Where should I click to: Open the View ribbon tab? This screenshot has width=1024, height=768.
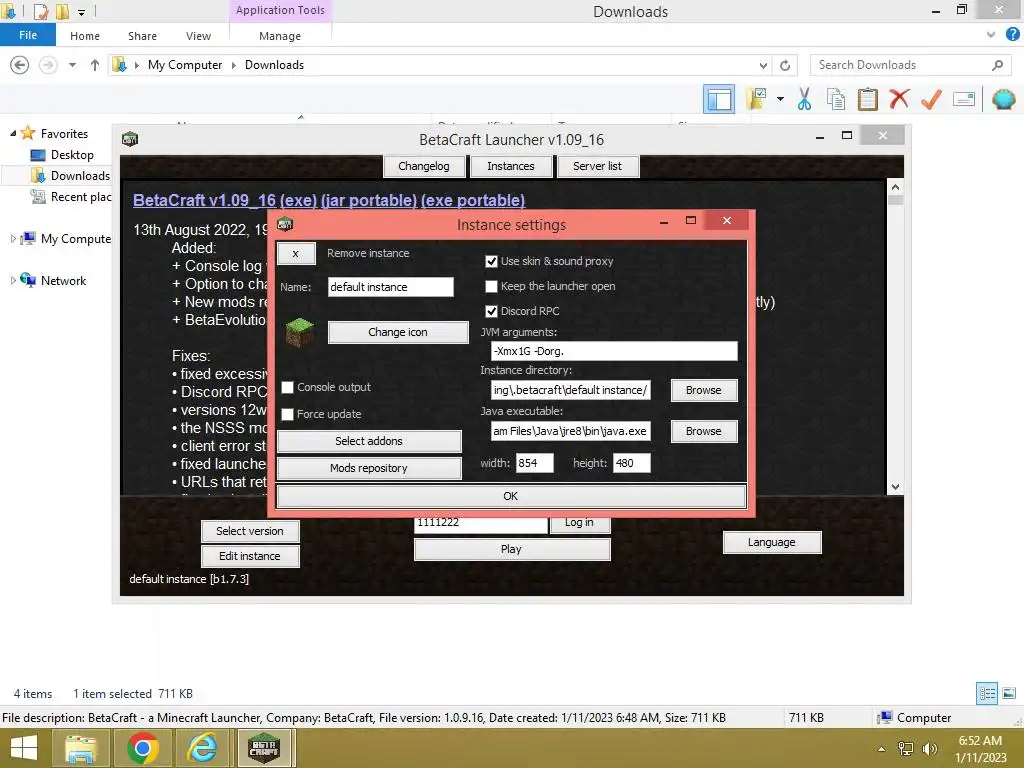point(198,36)
